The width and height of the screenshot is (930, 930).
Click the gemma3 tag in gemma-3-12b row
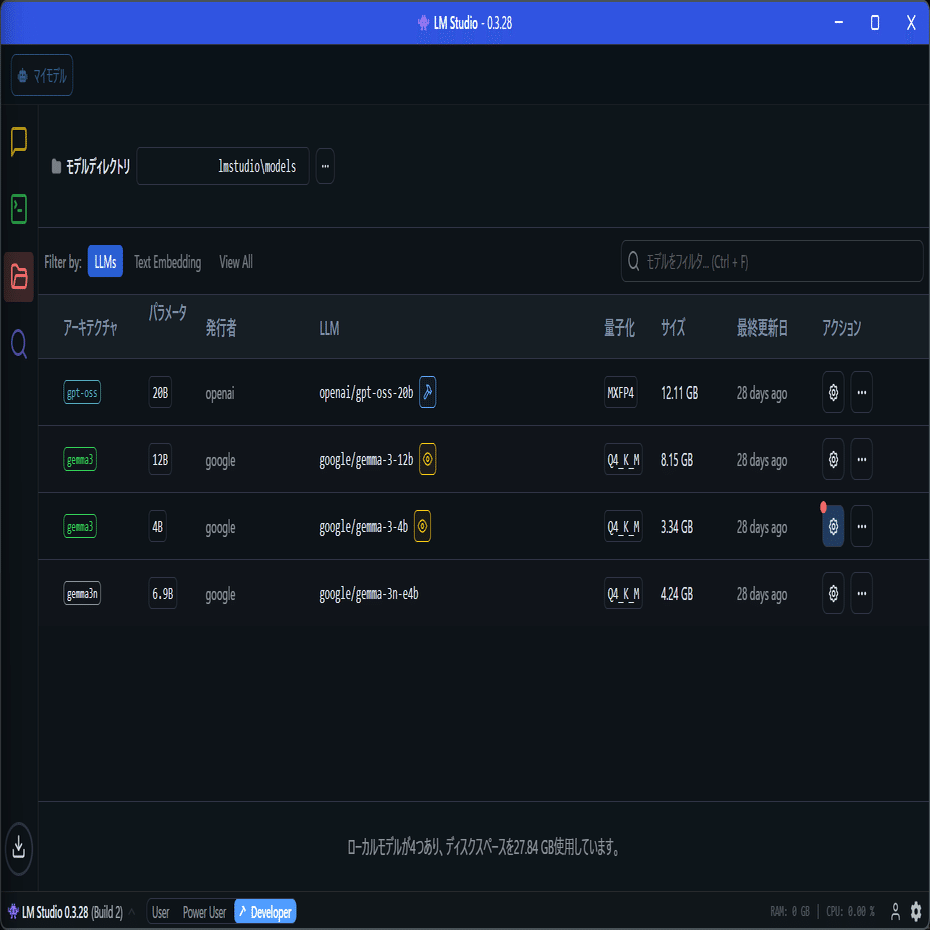click(80, 460)
